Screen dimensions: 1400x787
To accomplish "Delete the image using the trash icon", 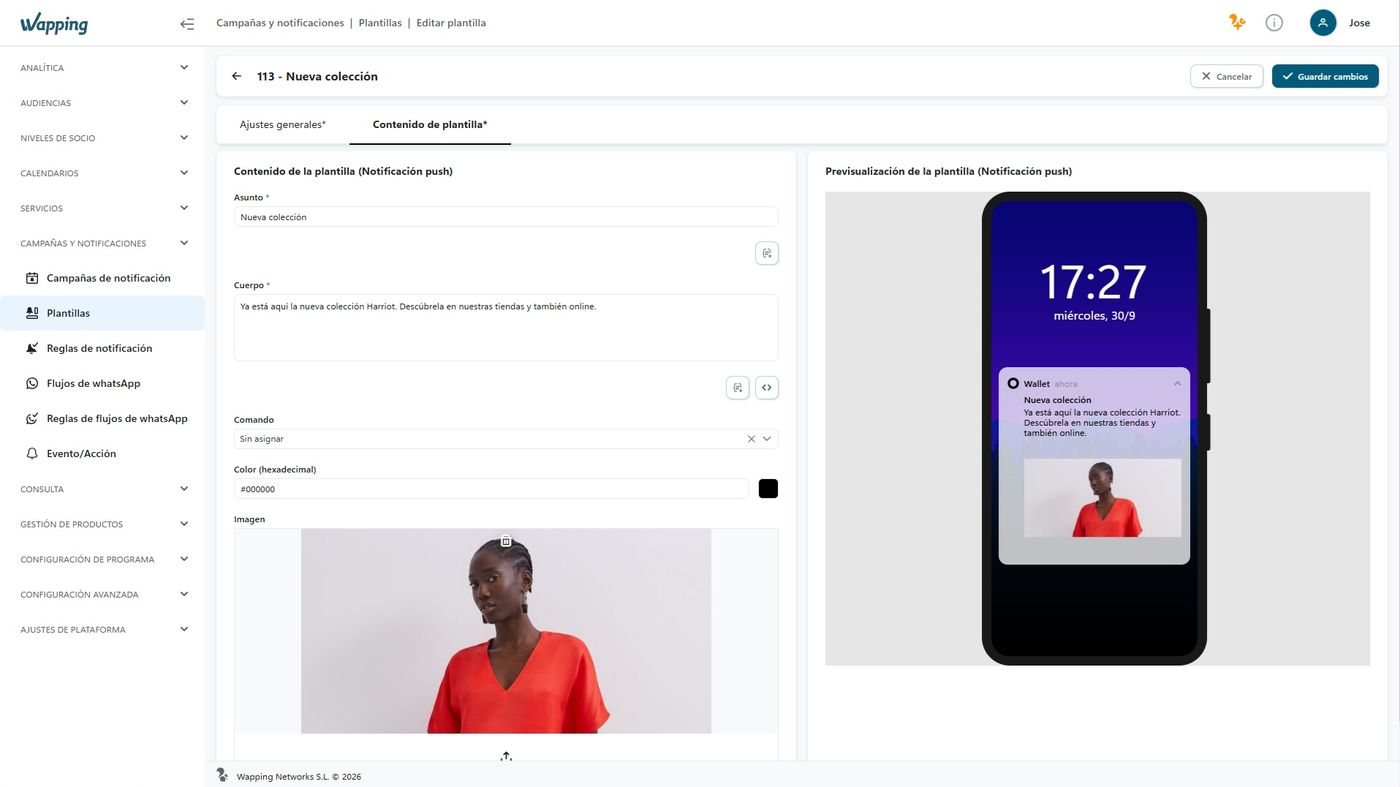I will pos(506,541).
